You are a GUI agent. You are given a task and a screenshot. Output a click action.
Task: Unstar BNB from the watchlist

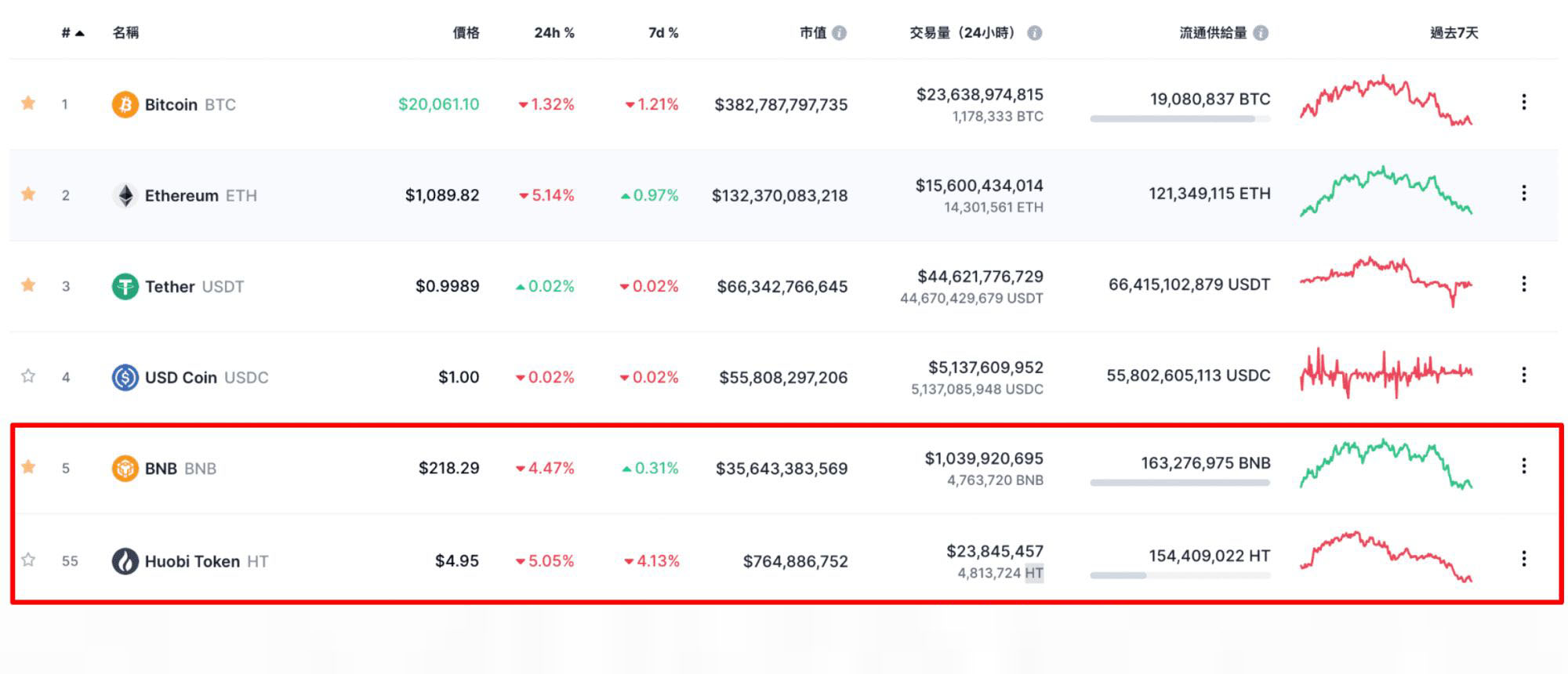tap(28, 467)
